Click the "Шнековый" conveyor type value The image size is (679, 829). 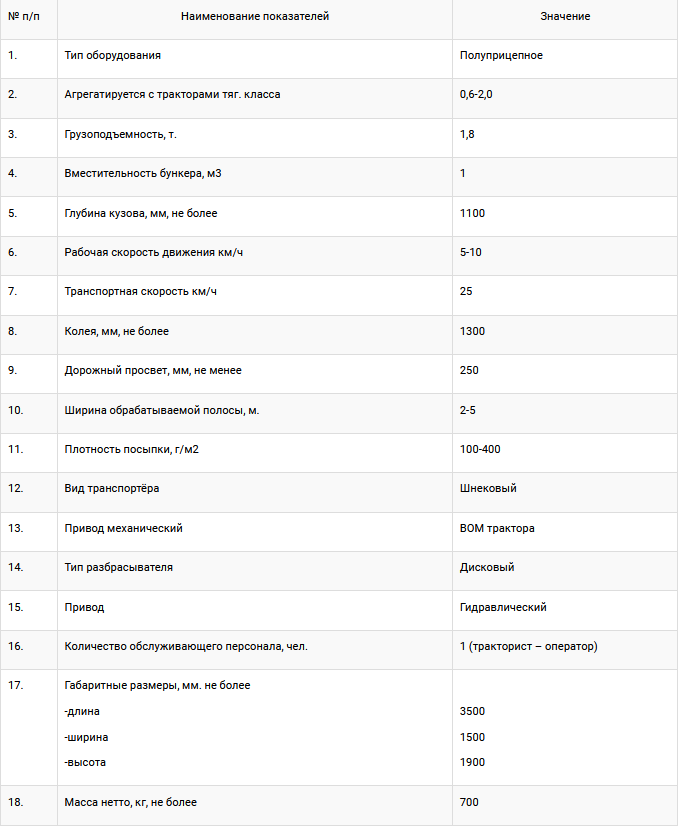(488, 489)
